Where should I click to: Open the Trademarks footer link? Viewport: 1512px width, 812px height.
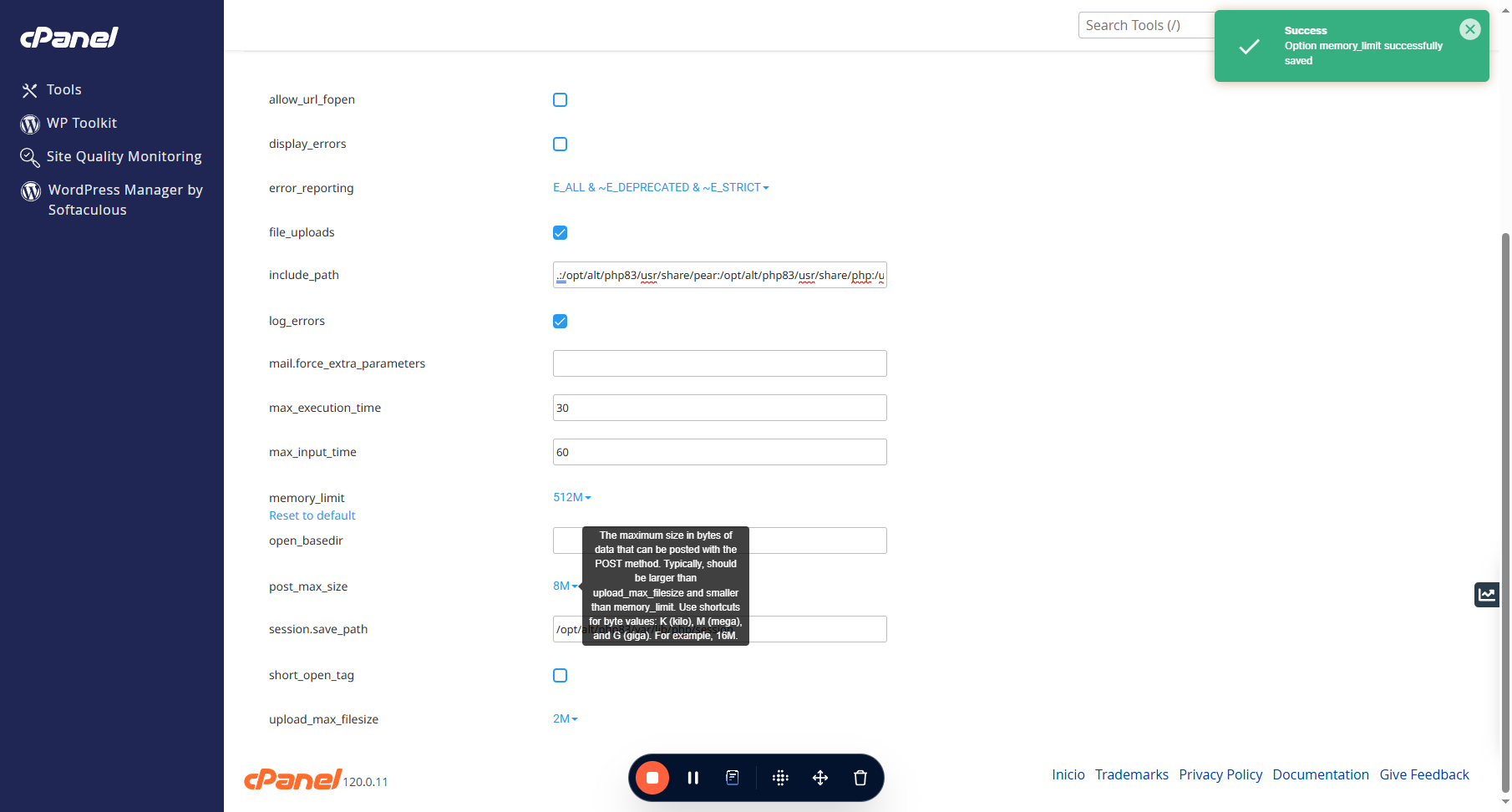tap(1132, 775)
